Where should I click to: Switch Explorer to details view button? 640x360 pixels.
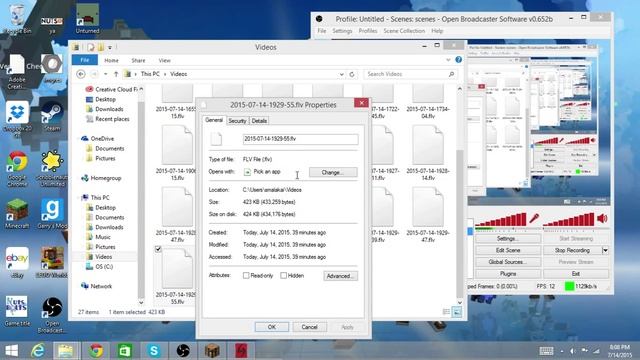(x=447, y=312)
